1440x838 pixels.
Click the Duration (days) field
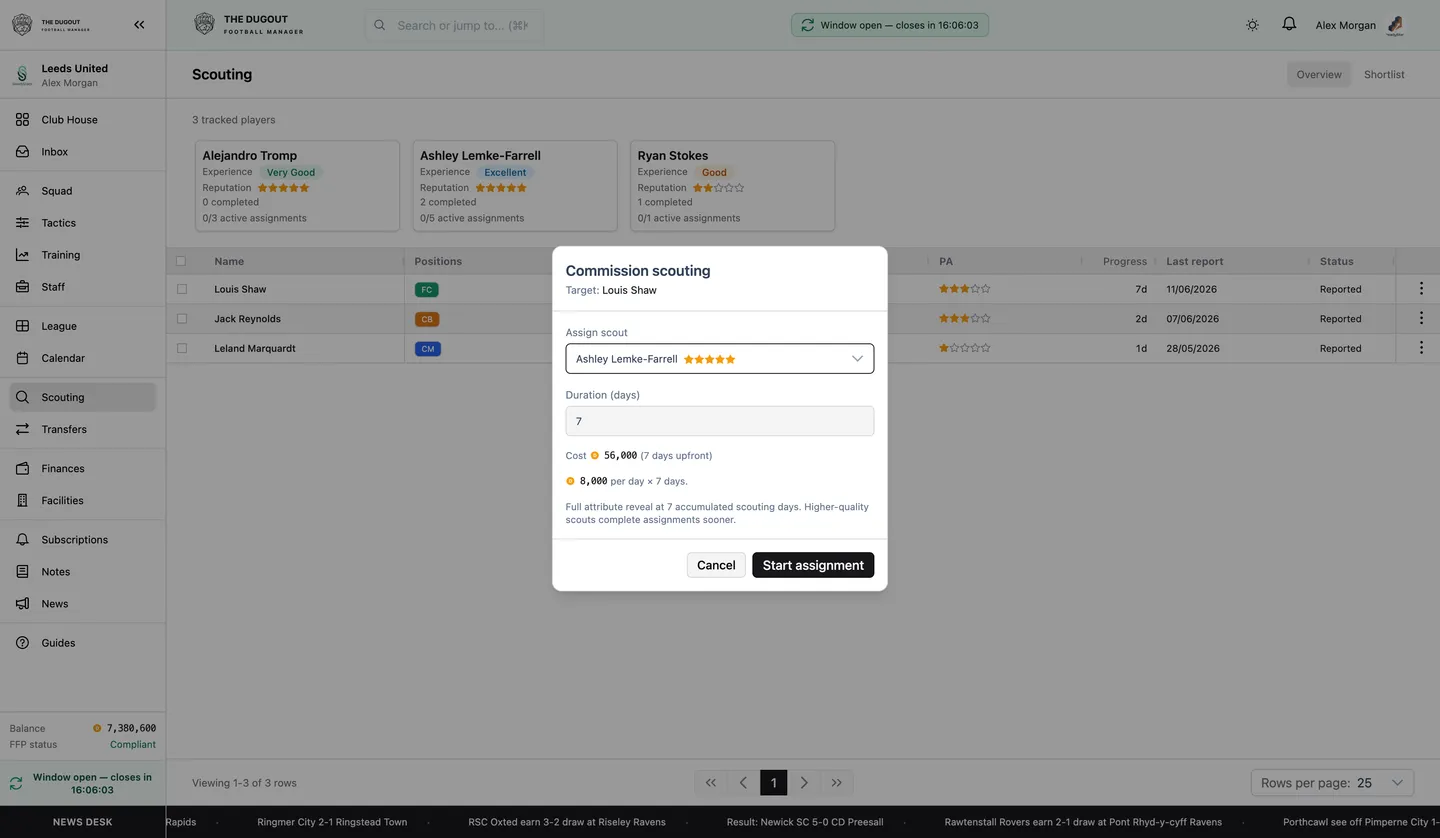point(720,421)
